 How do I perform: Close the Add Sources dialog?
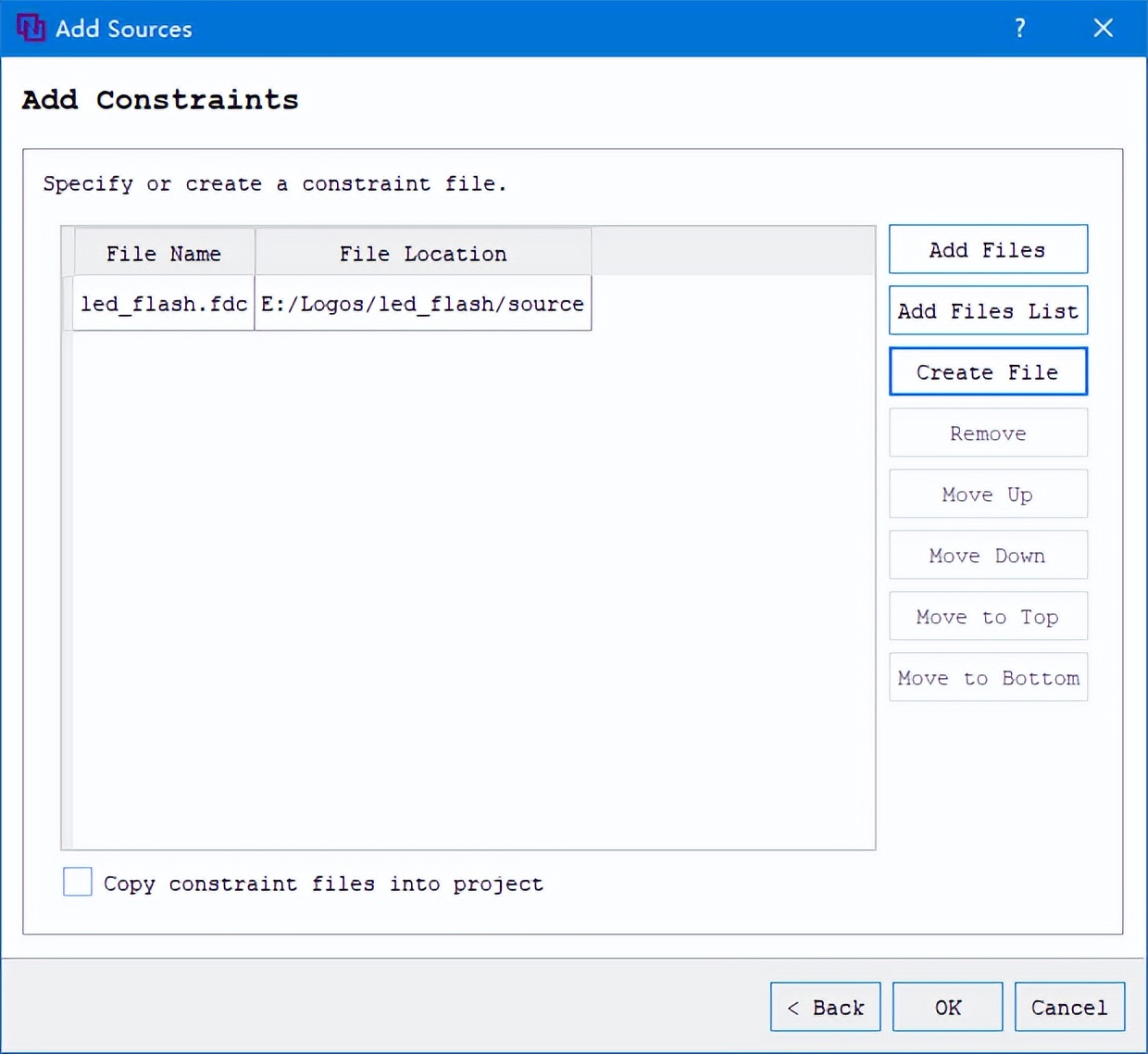1103,28
